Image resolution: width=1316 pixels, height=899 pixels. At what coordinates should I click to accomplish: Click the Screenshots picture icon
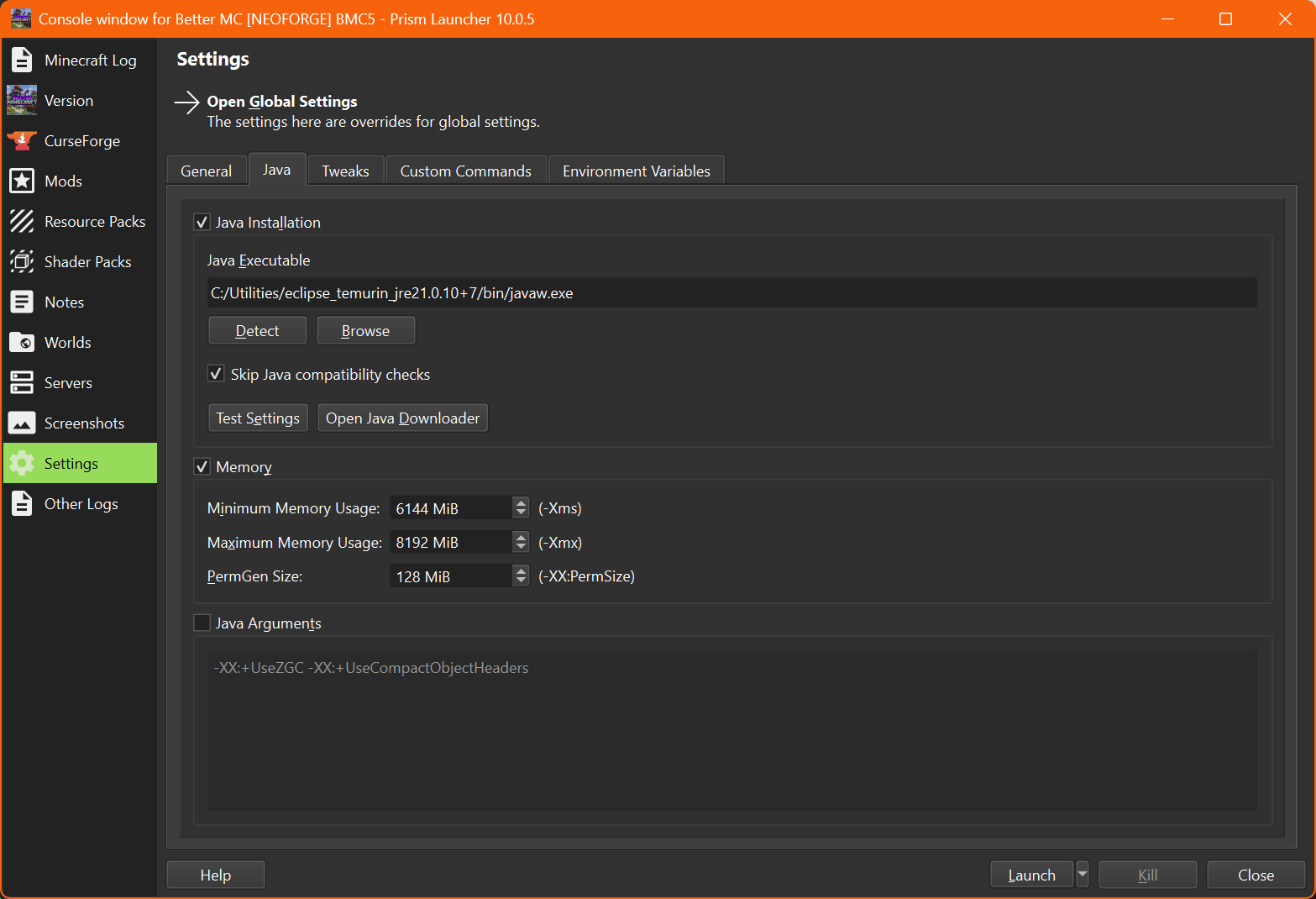click(22, 423)
